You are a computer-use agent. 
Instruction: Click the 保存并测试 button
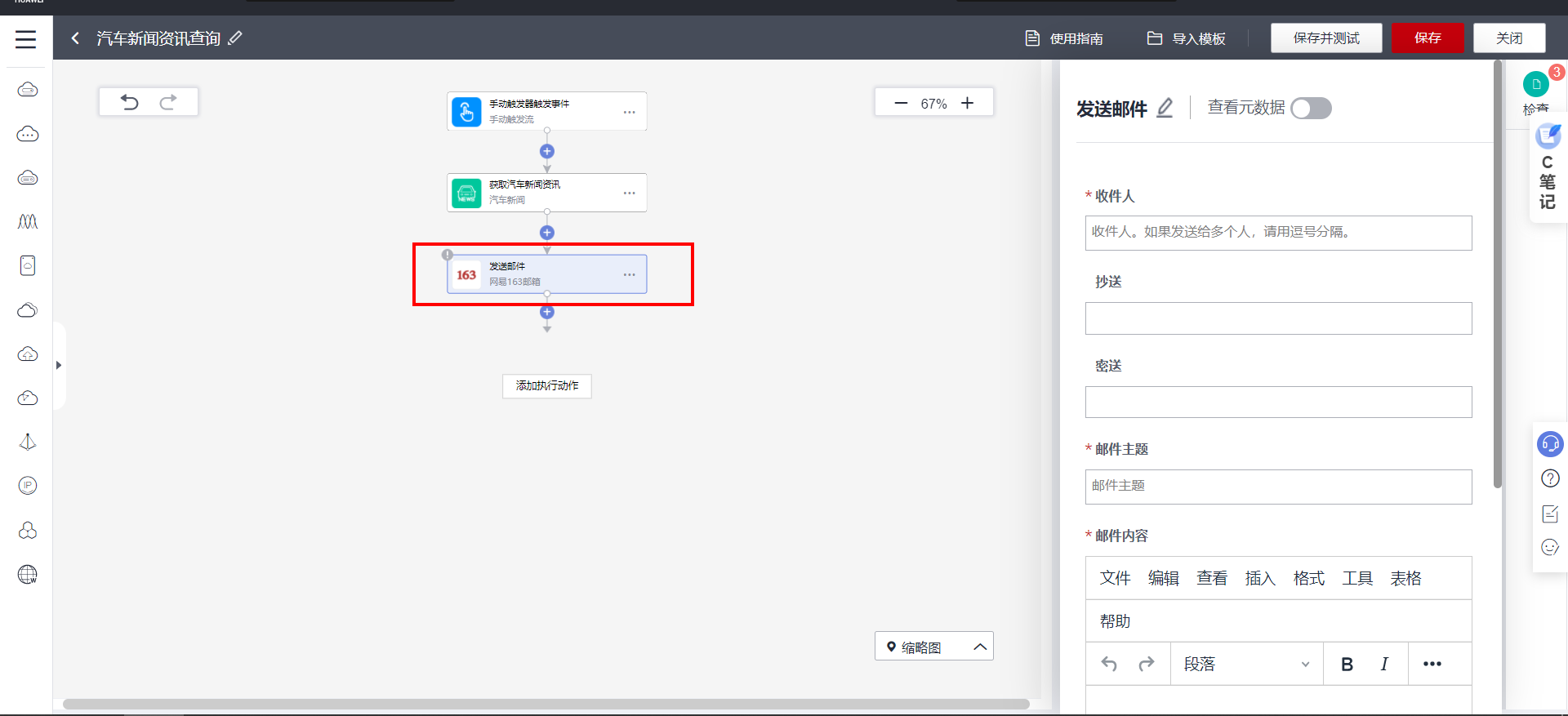[x=1326, y=38]
